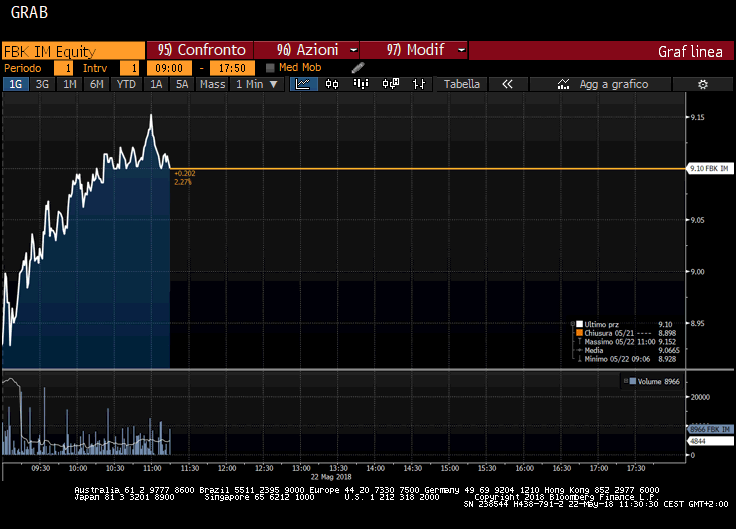Viewport: 736px width, 529px height.
Task: Select the 6M range button
Action: [96, 85]
